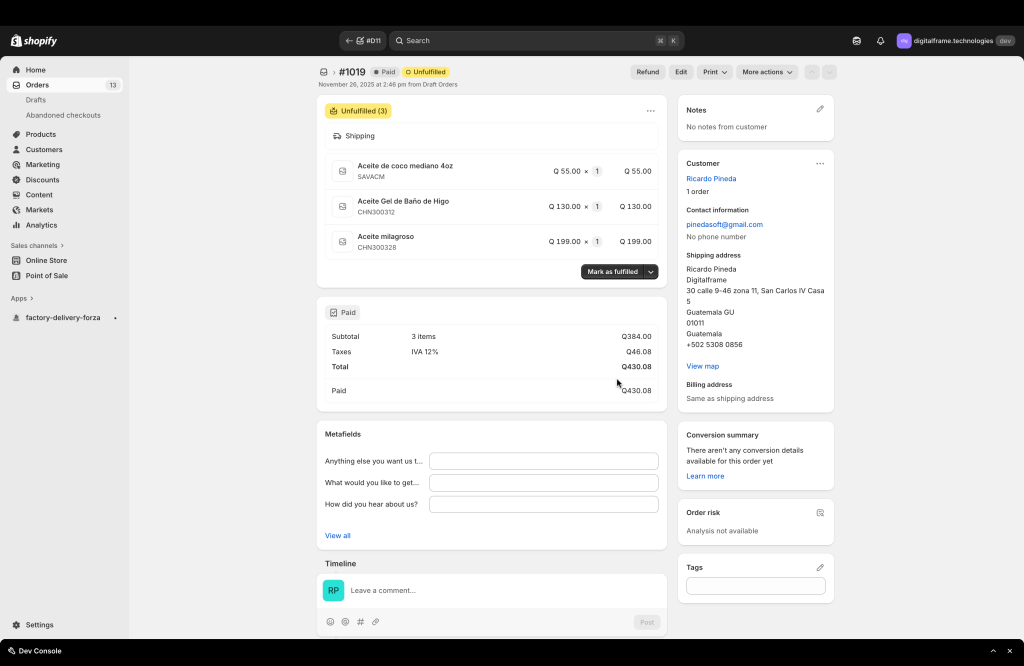Click the hashtag icon in the comment box
This screenshot has width=1024, height=666.
tap(360, 622)
